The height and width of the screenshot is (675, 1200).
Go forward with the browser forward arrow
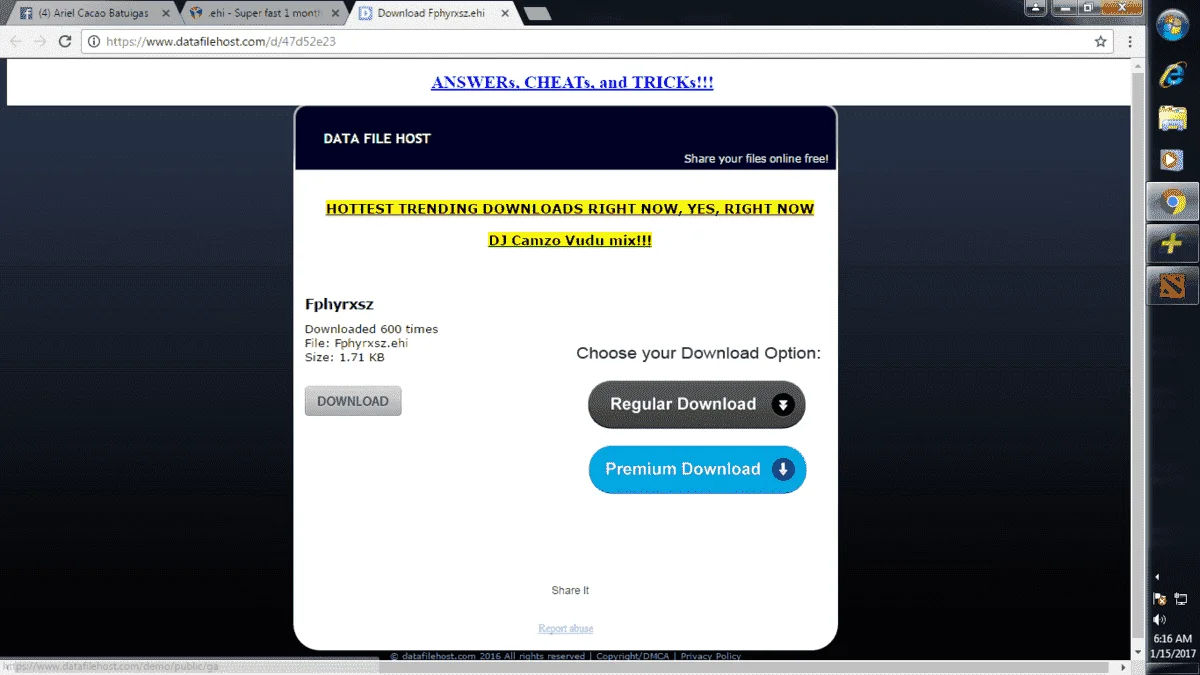40,41
